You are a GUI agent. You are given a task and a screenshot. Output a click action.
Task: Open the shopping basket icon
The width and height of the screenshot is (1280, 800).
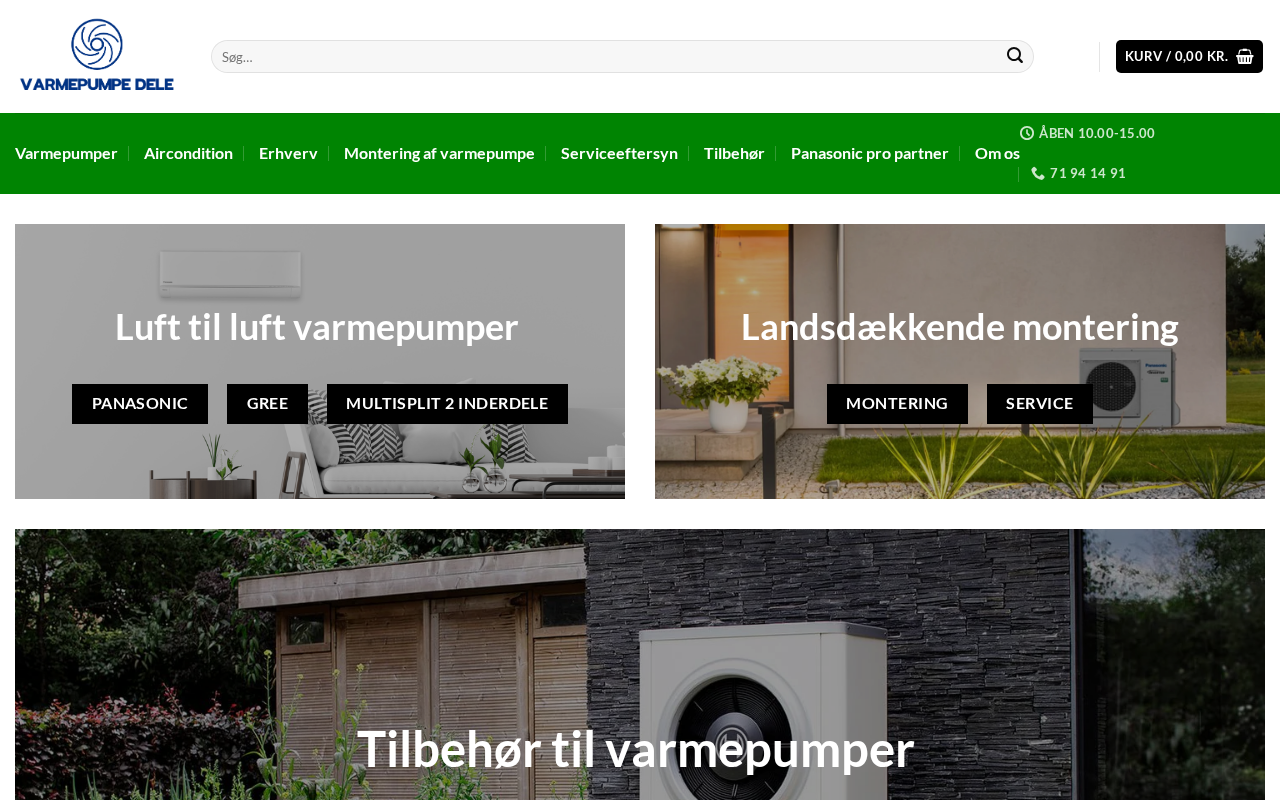(1245, 56)
